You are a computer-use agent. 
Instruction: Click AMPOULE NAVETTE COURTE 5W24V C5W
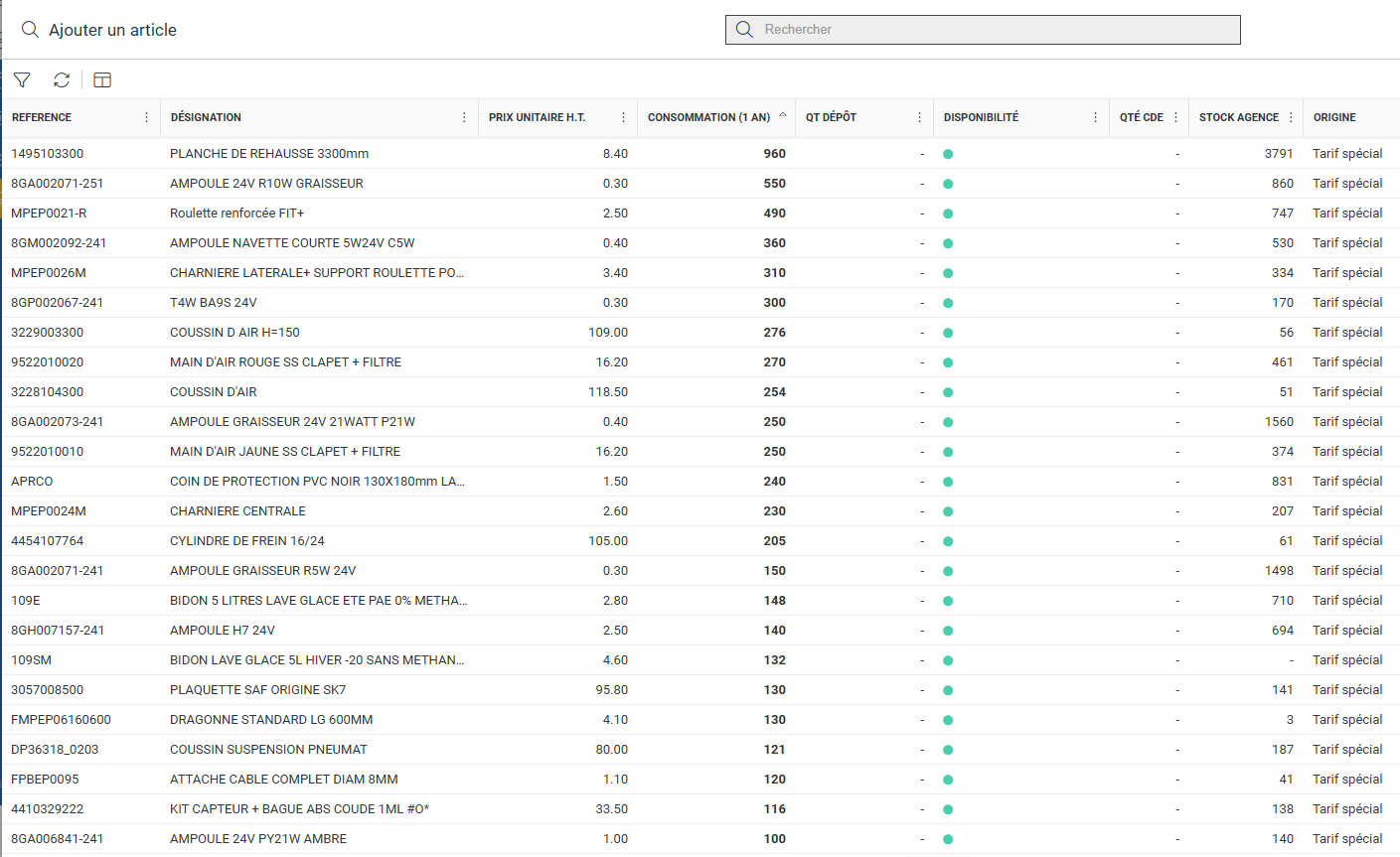pos(292,243)
